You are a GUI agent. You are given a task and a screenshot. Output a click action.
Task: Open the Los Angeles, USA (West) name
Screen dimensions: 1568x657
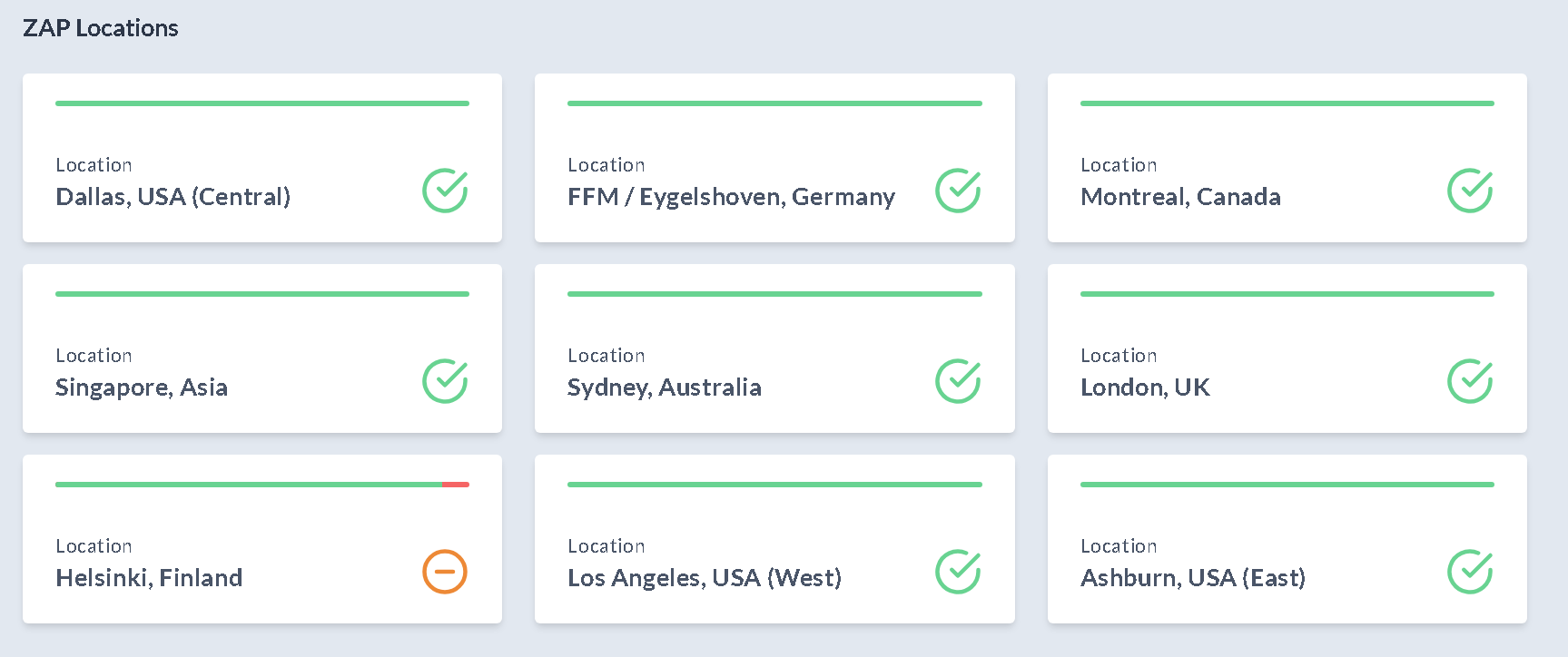[705, 578]
